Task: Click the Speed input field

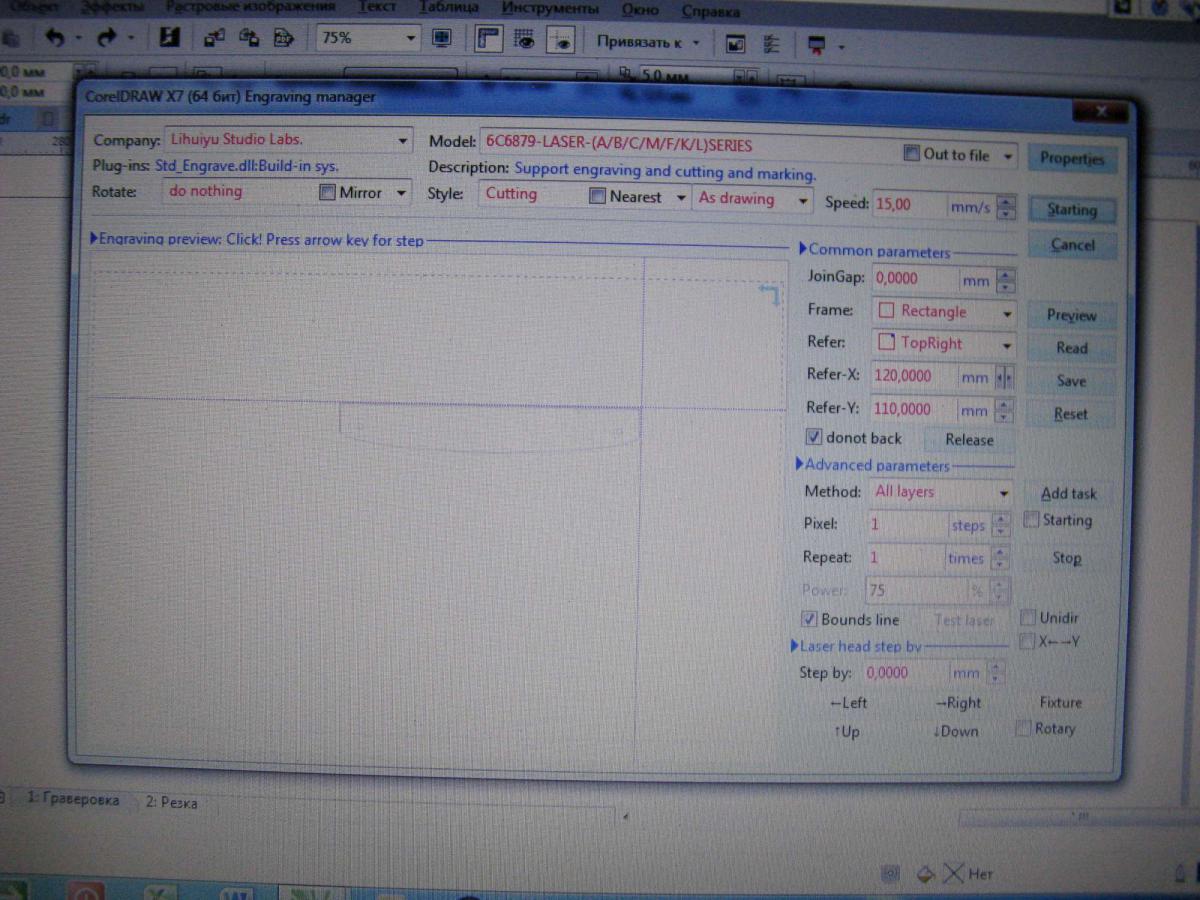Action: click(909, 204)
